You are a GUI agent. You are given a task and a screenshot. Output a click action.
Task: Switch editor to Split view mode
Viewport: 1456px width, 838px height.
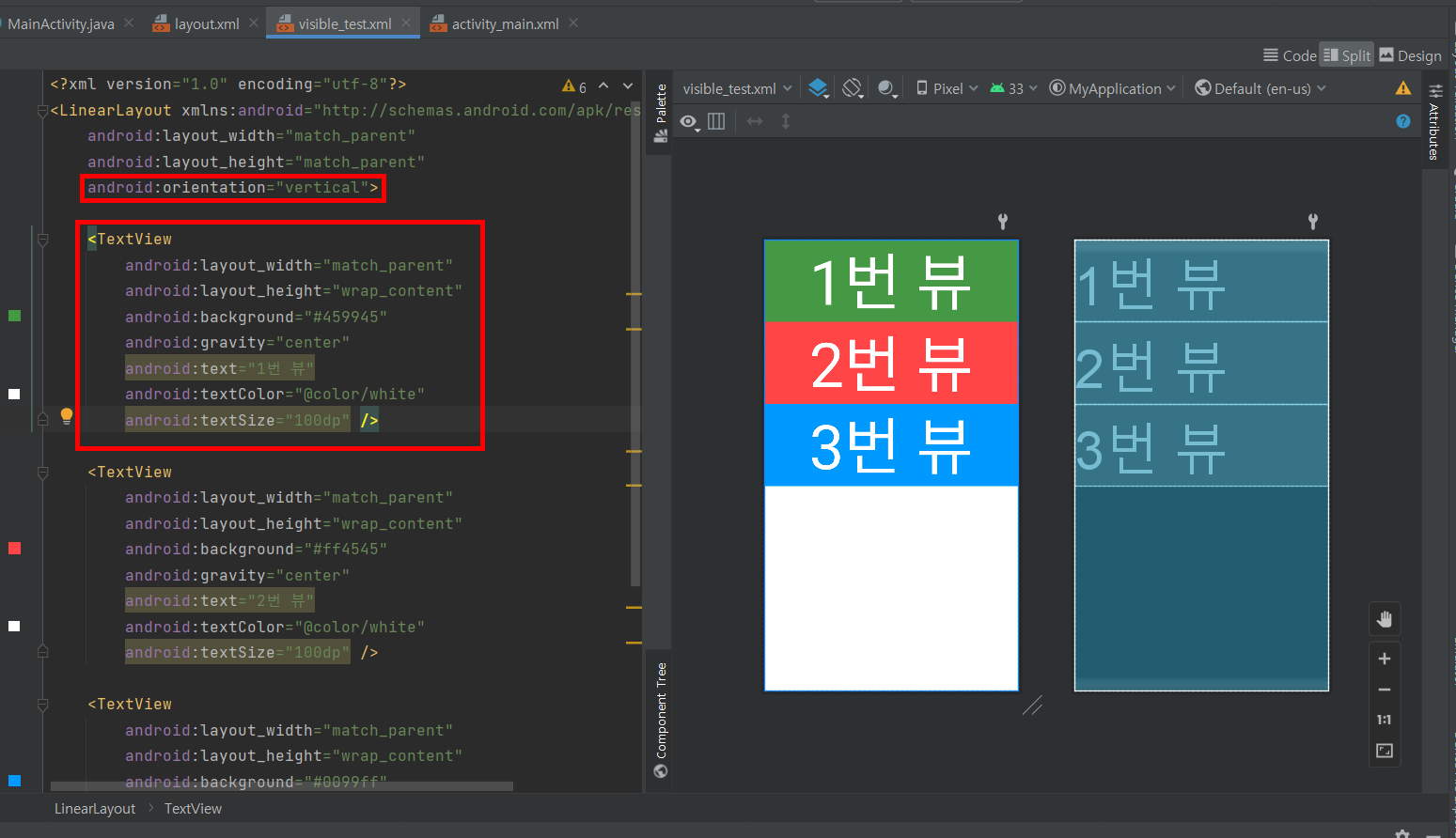[x=1347, y=55]
